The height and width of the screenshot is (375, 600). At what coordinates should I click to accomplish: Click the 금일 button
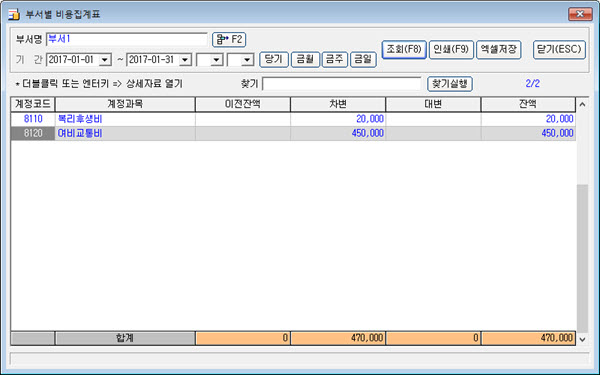pyautogui.click(x=363, y=59)
